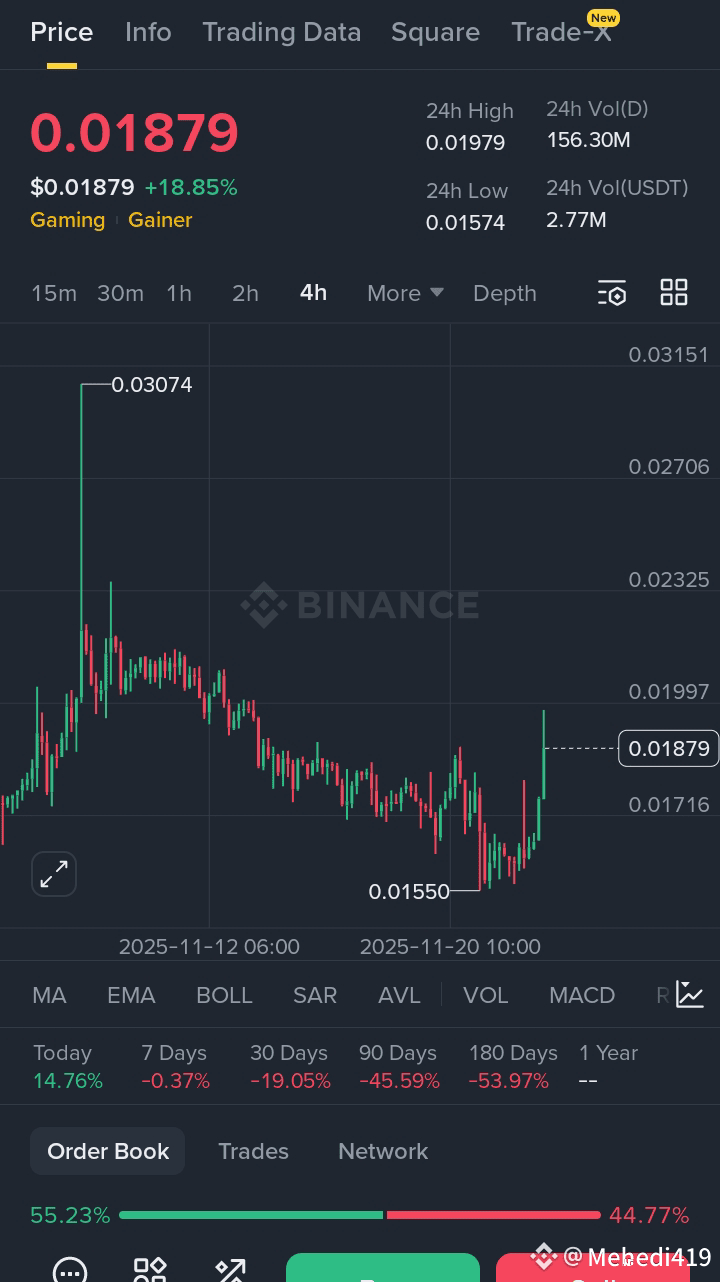720x1282 pixels.
Task: Select the 2h timeframe
Action: pos(245,293)
